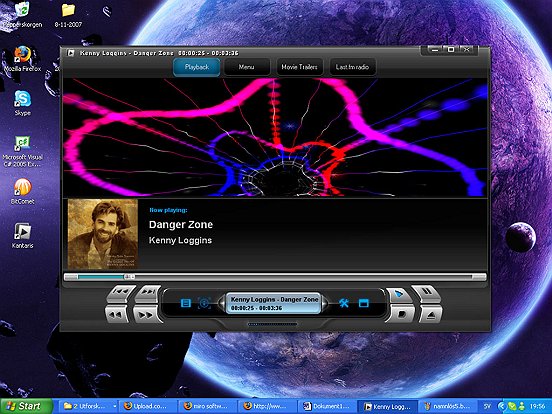Click the Kenny Loggins album art thumbnail
The height and width of the screenshot is (414, 552).
click(103, 234)
